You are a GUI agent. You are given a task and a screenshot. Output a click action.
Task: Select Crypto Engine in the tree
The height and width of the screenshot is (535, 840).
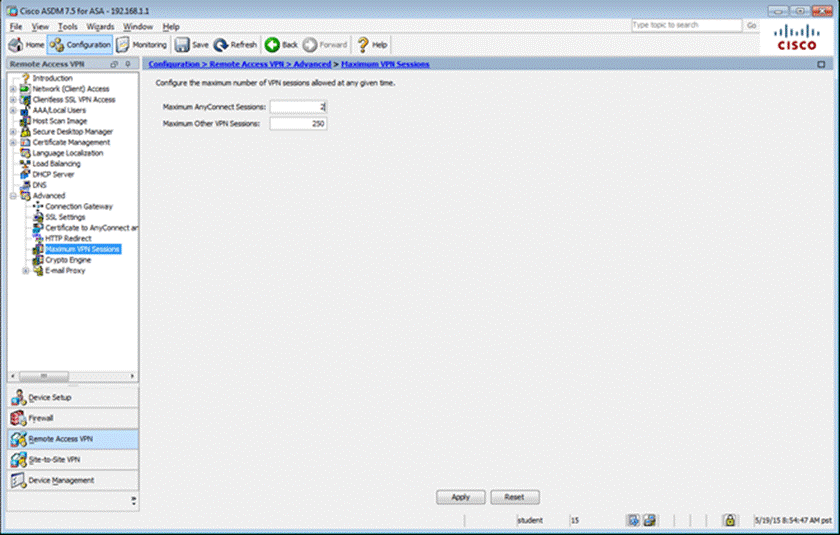tap(68, 259)
